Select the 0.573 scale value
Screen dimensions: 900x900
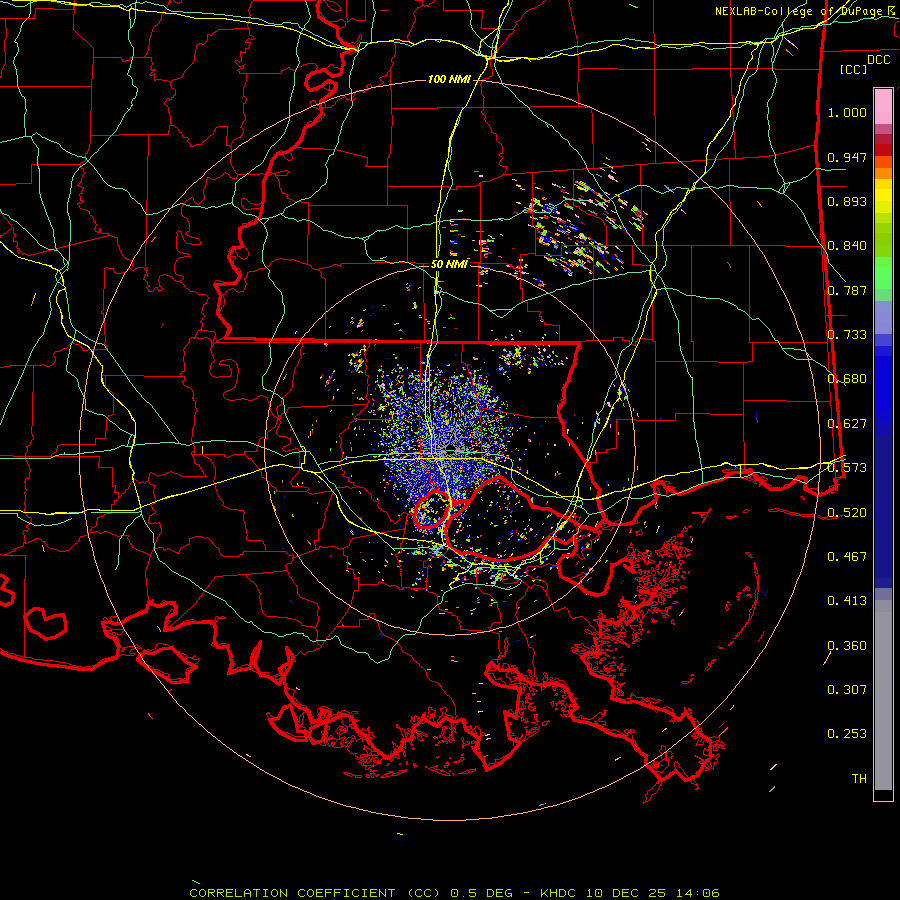tap(847, 468)
